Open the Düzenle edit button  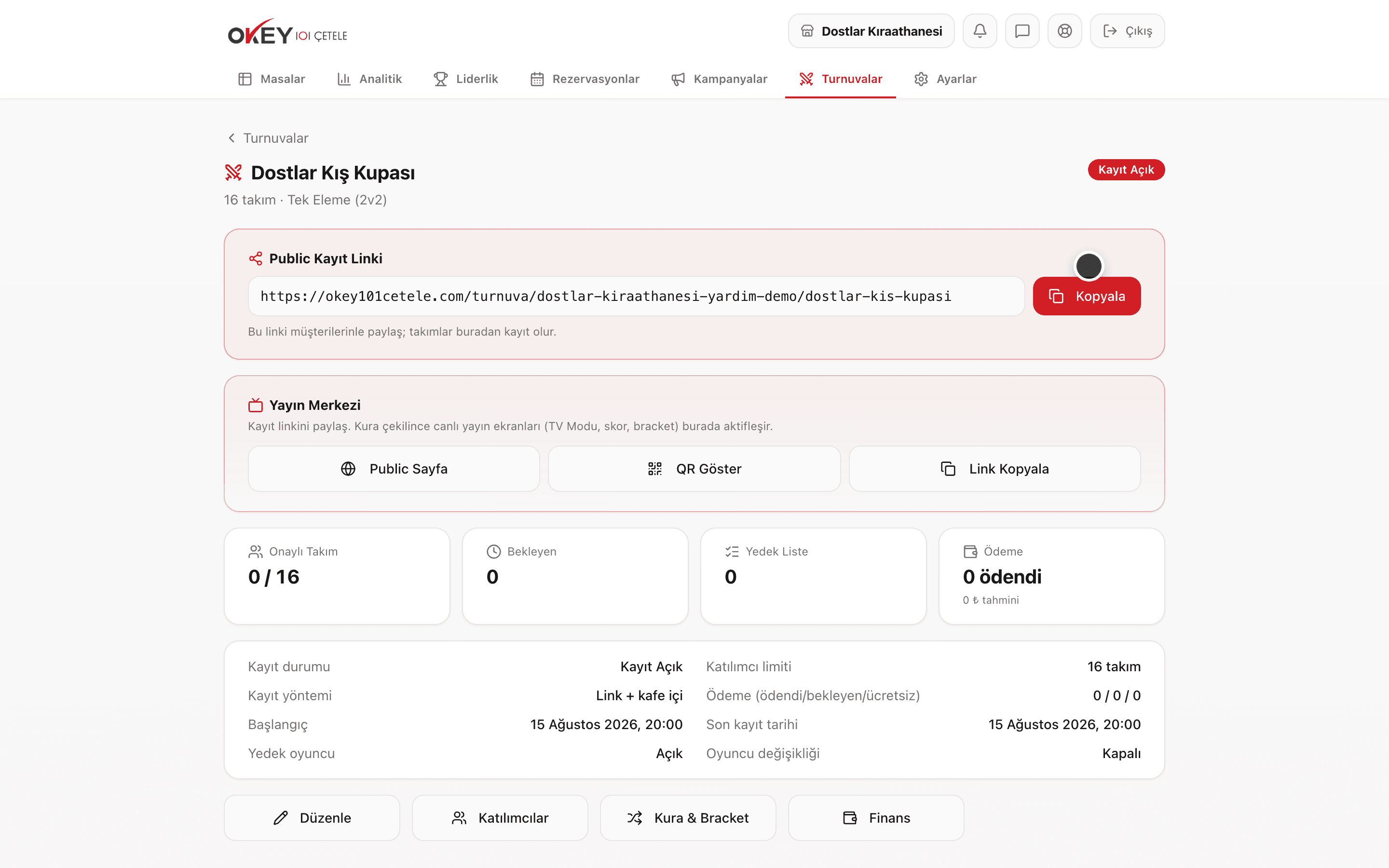pyautogui.click(x=312, y=817)
